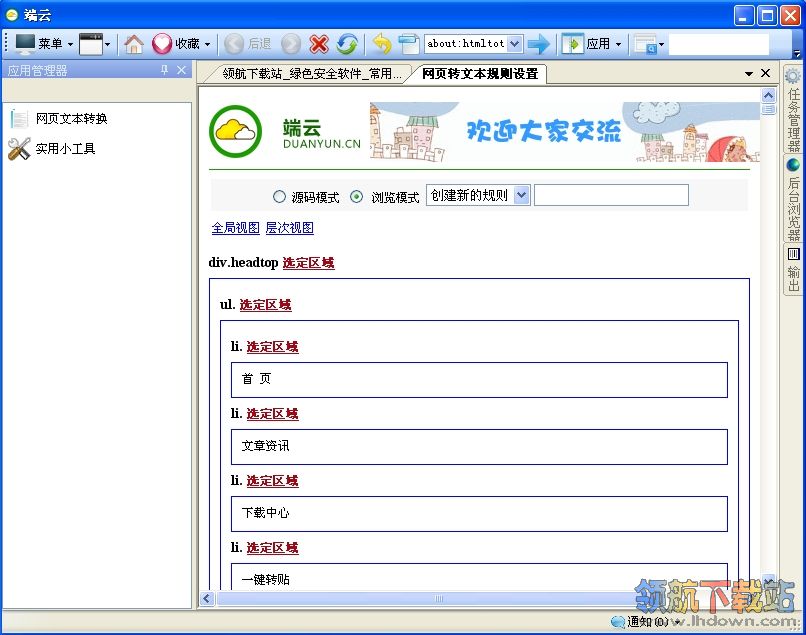Open 后台浏览器 side panel

coord(793,199)
